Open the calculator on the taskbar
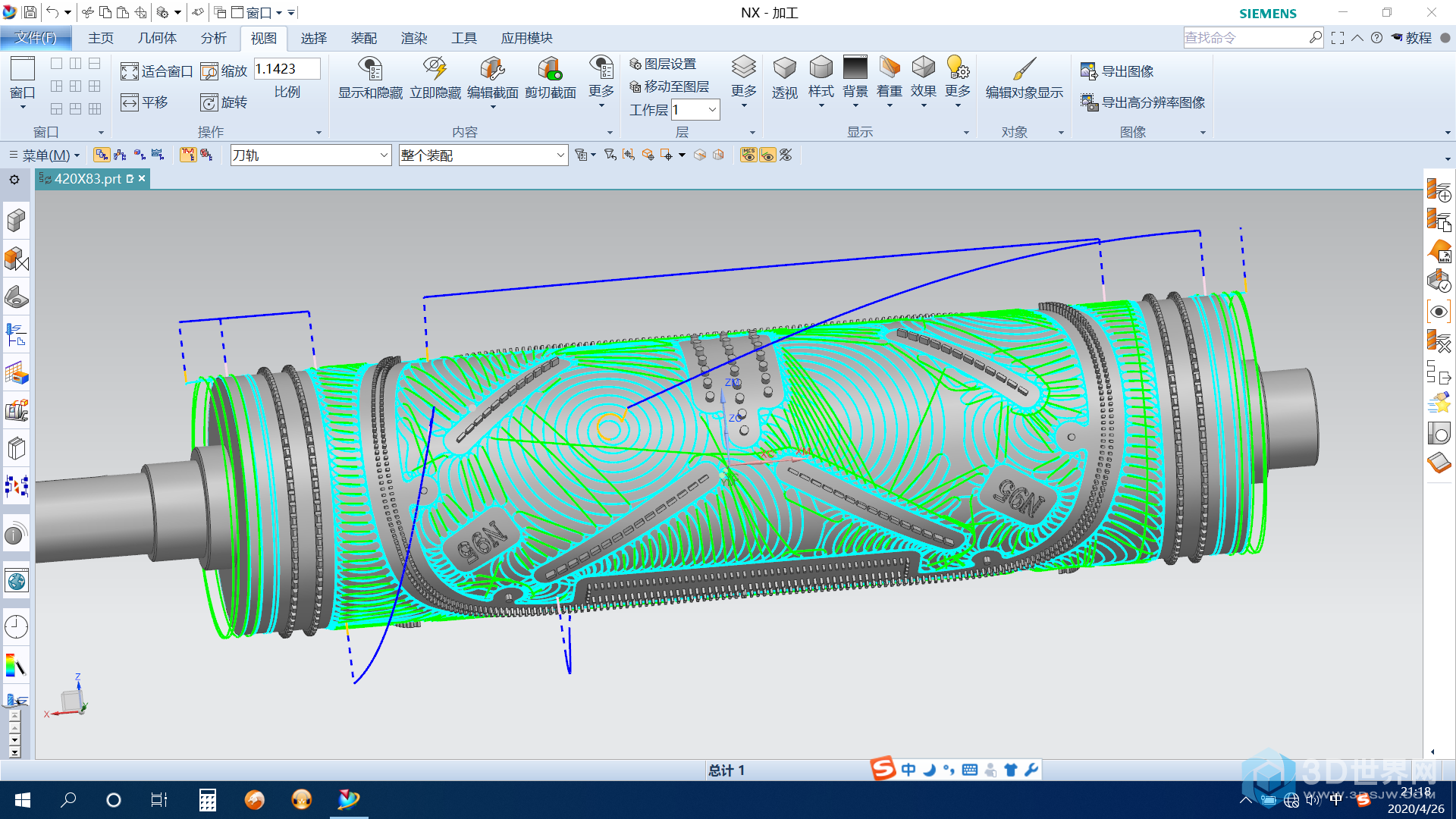Viewport: 1456px width, 819px height. [207, 800]
